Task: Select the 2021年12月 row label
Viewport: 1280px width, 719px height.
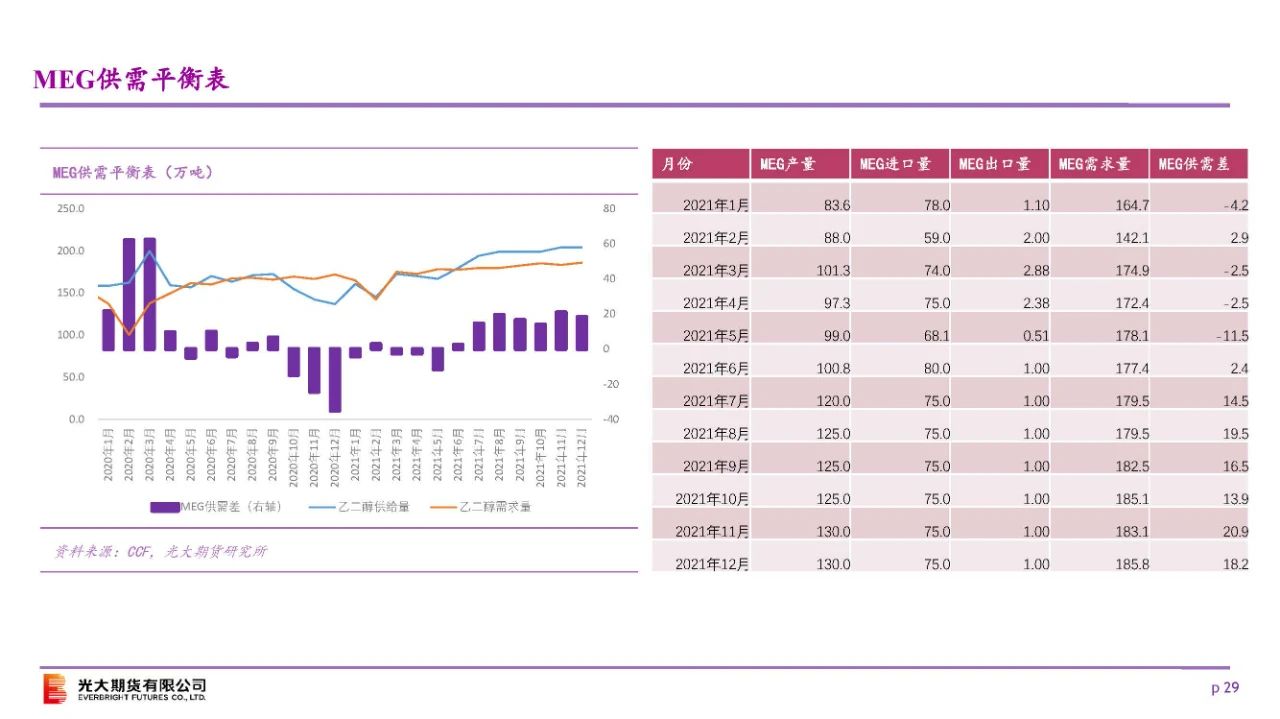Action: coord(712,564)
